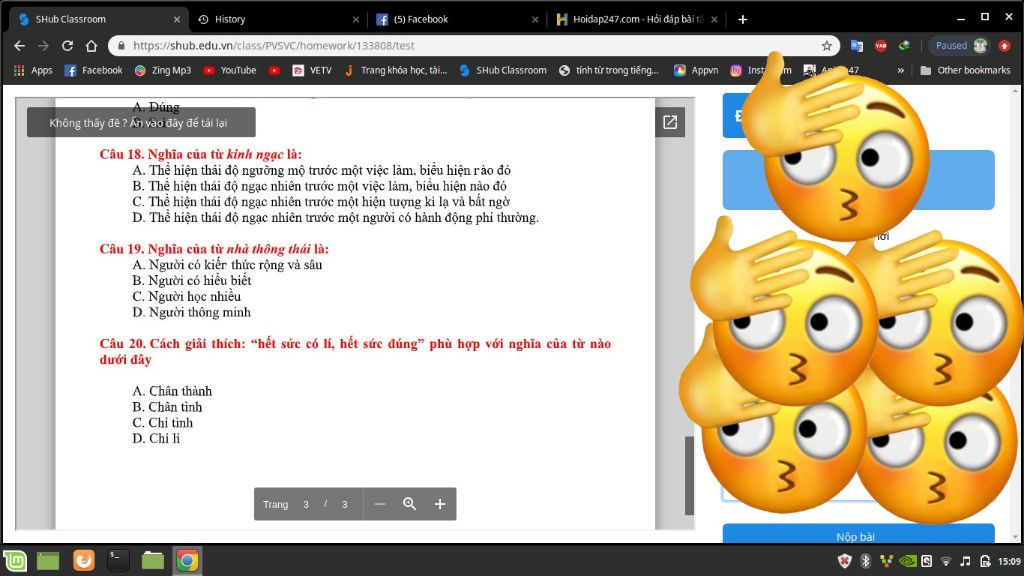Image resolution: width=1024 pixels, height=576 pixels.
Task: Open Terminal from the taskbar
Action: [x=118, y=560]
